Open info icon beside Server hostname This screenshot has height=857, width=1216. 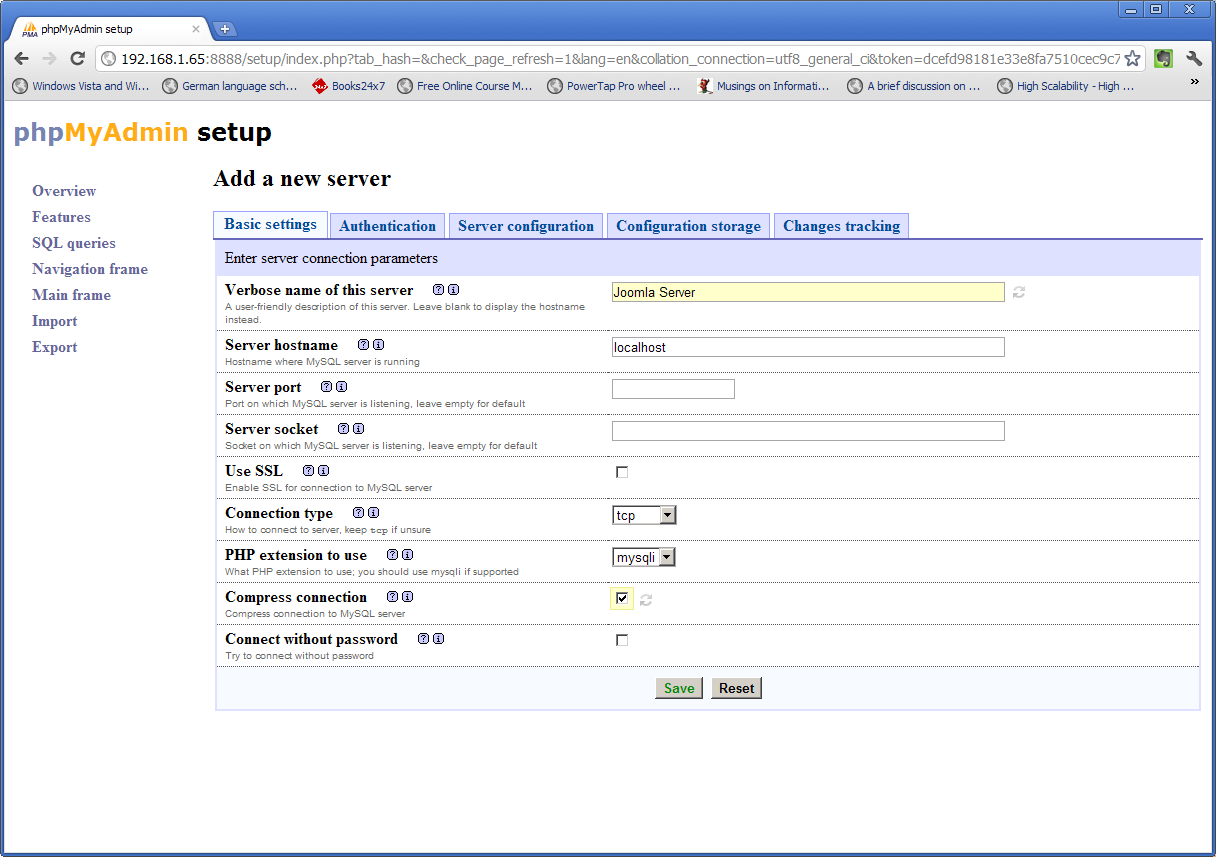coord(378,345)
